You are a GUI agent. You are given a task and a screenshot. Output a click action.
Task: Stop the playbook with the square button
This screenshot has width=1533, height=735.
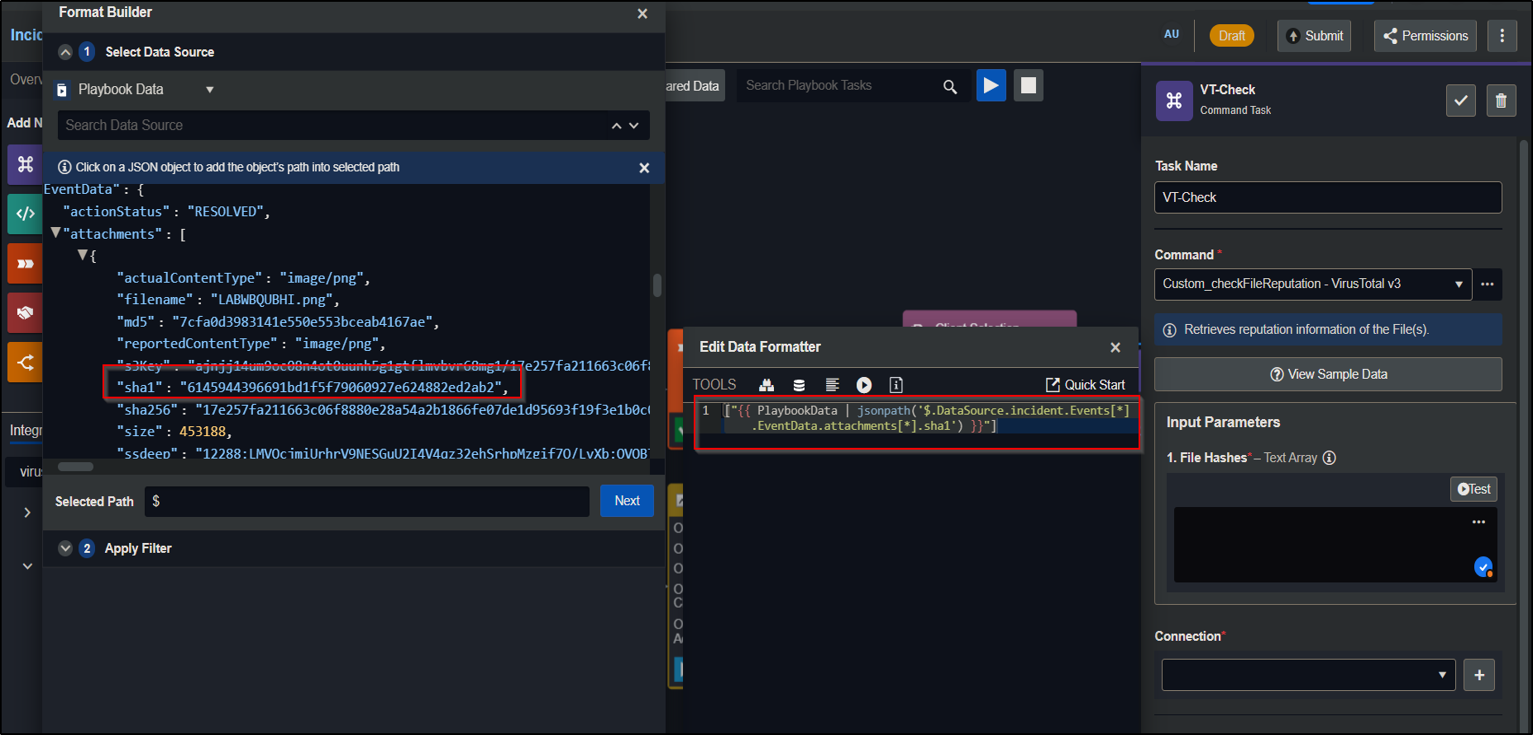(x=1028, y=86)
